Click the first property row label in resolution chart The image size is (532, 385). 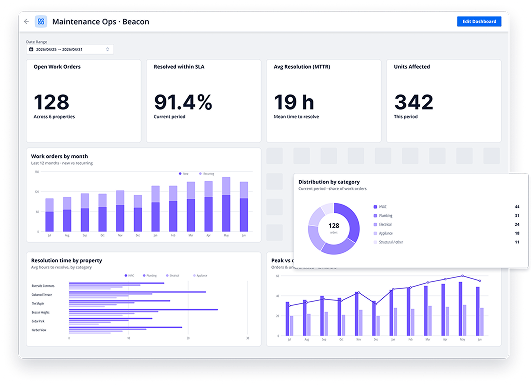coord(43,286)
